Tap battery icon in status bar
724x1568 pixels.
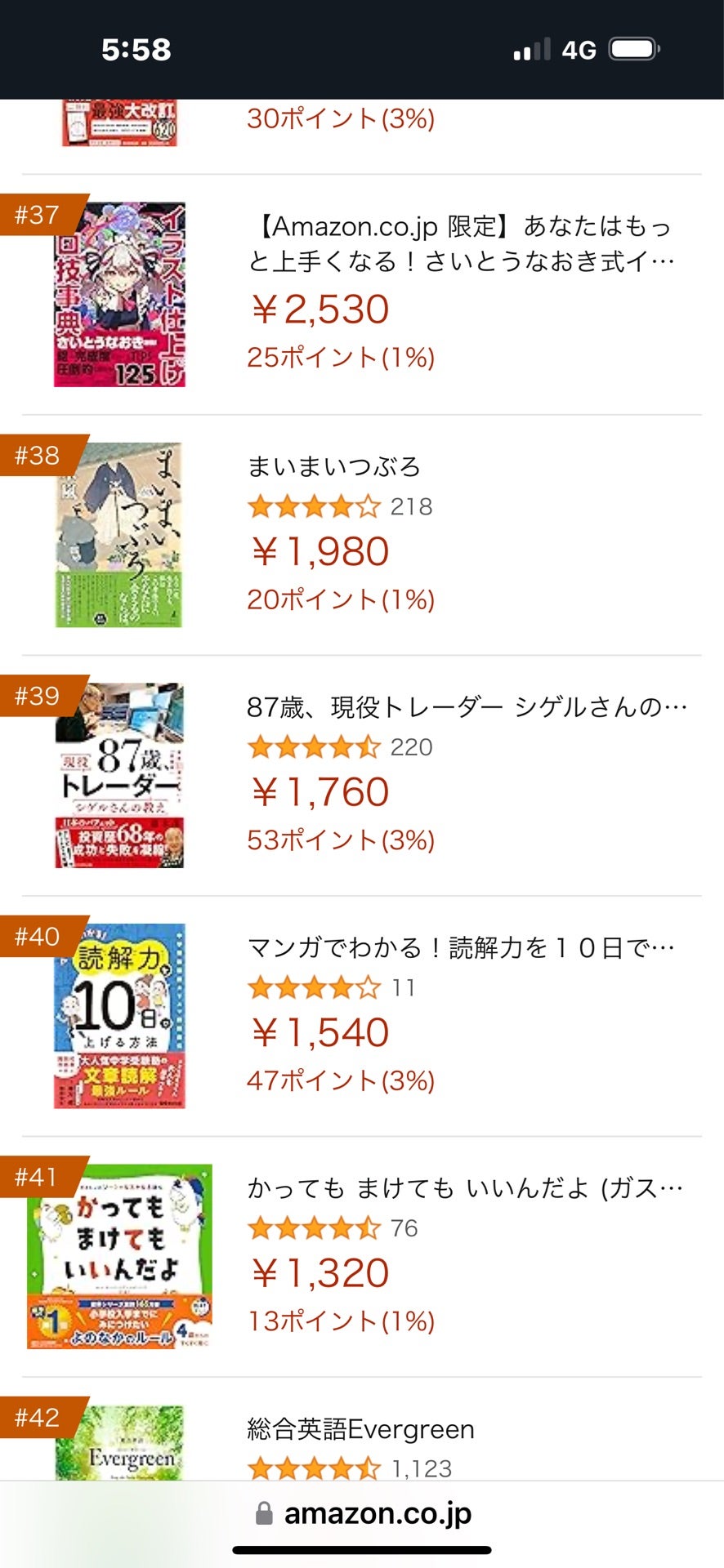pyautogui.click(x=635, y=50)
